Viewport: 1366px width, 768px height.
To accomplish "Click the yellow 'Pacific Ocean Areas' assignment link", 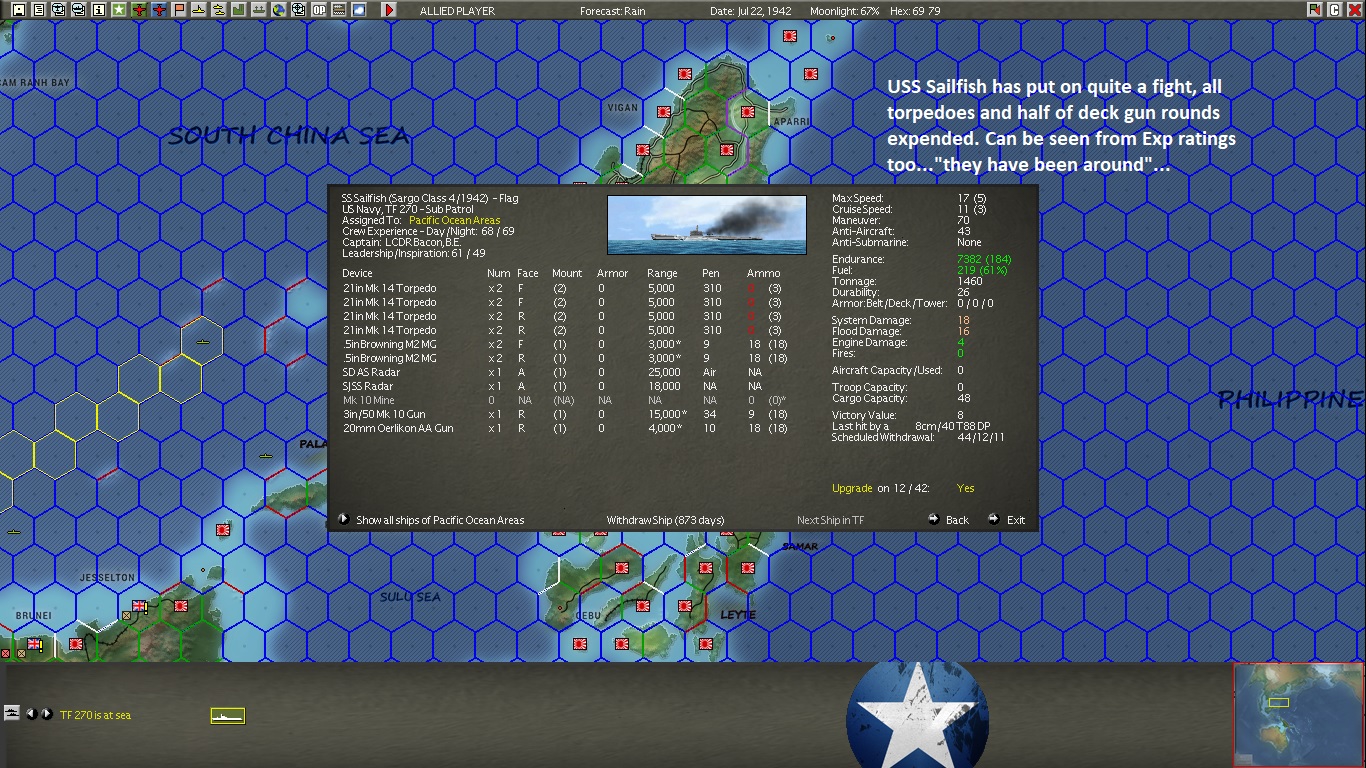I will pos(455,220).
